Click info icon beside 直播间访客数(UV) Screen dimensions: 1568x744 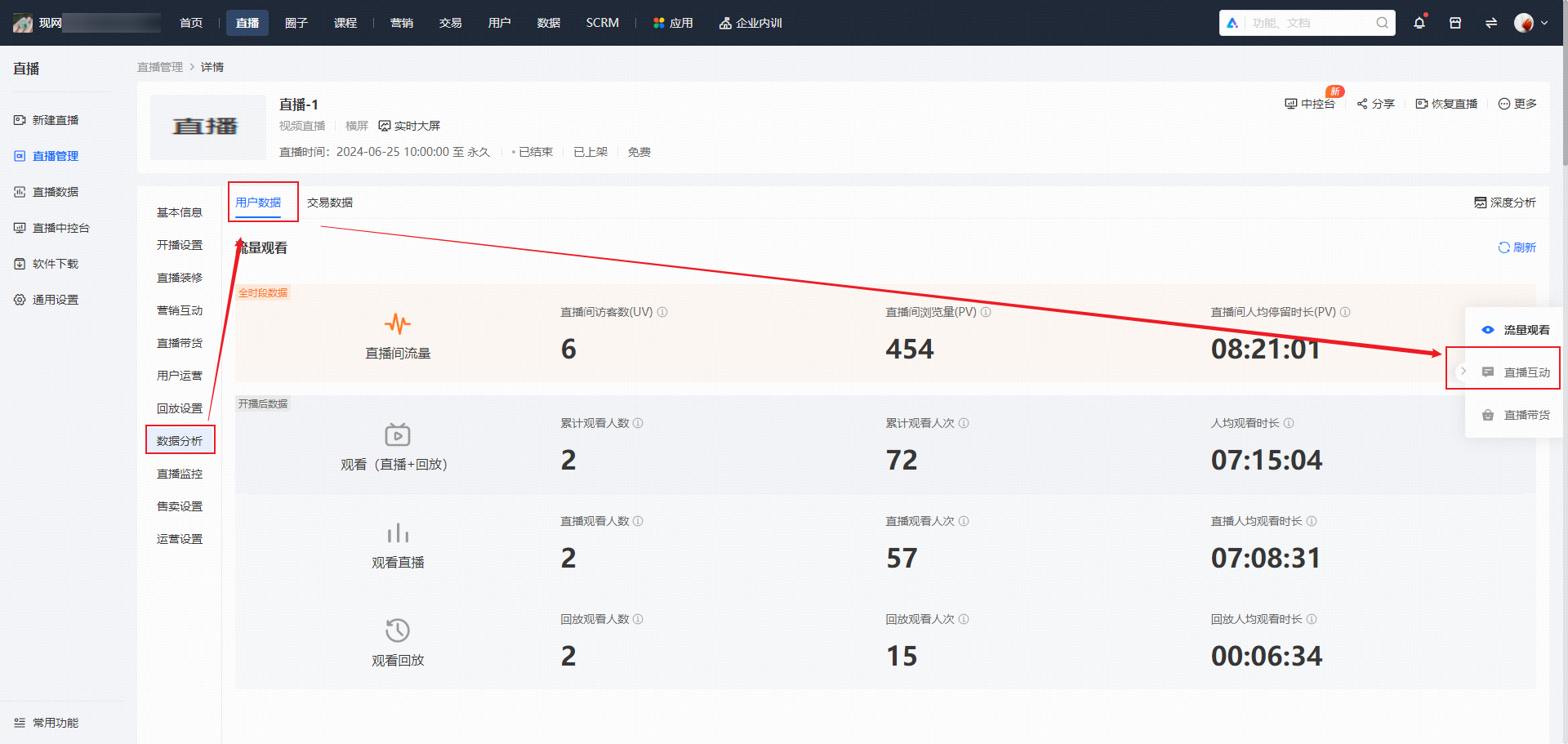coord(662,312)
